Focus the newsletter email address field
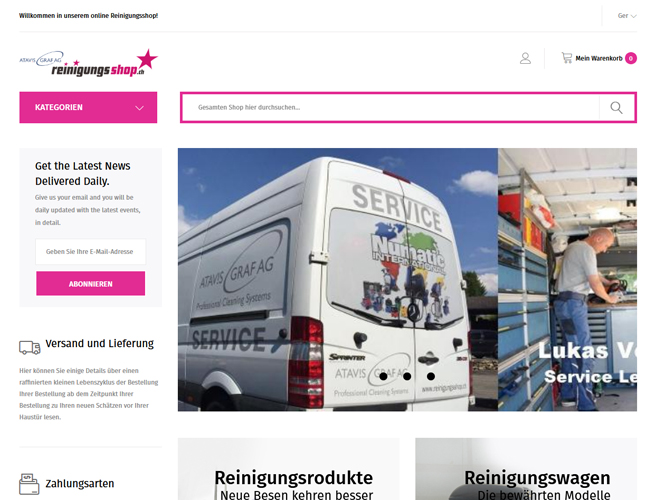The width and height of the screenshot is (656, 500). coord(91,251)
